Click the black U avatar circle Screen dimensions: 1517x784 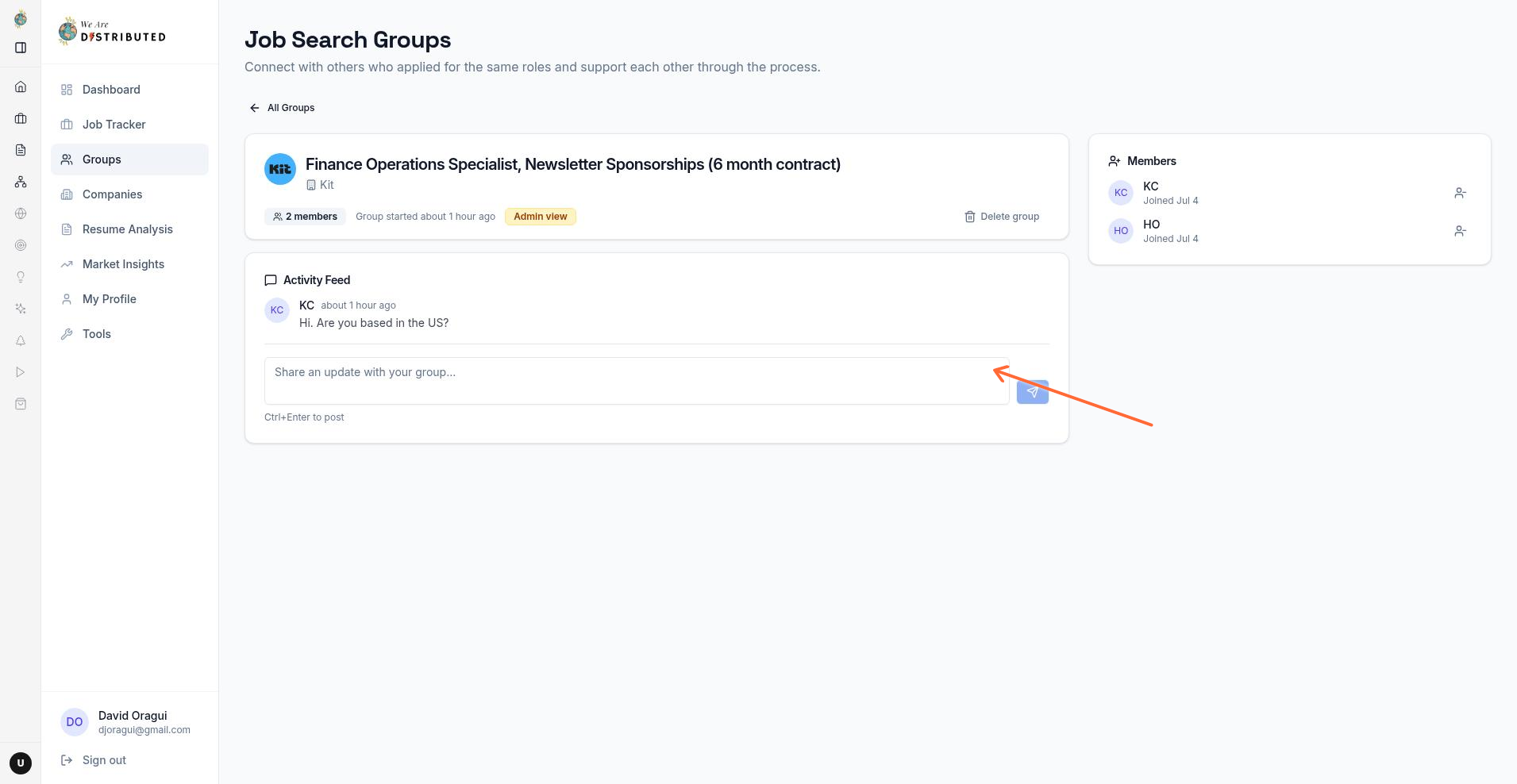point(21,763)
